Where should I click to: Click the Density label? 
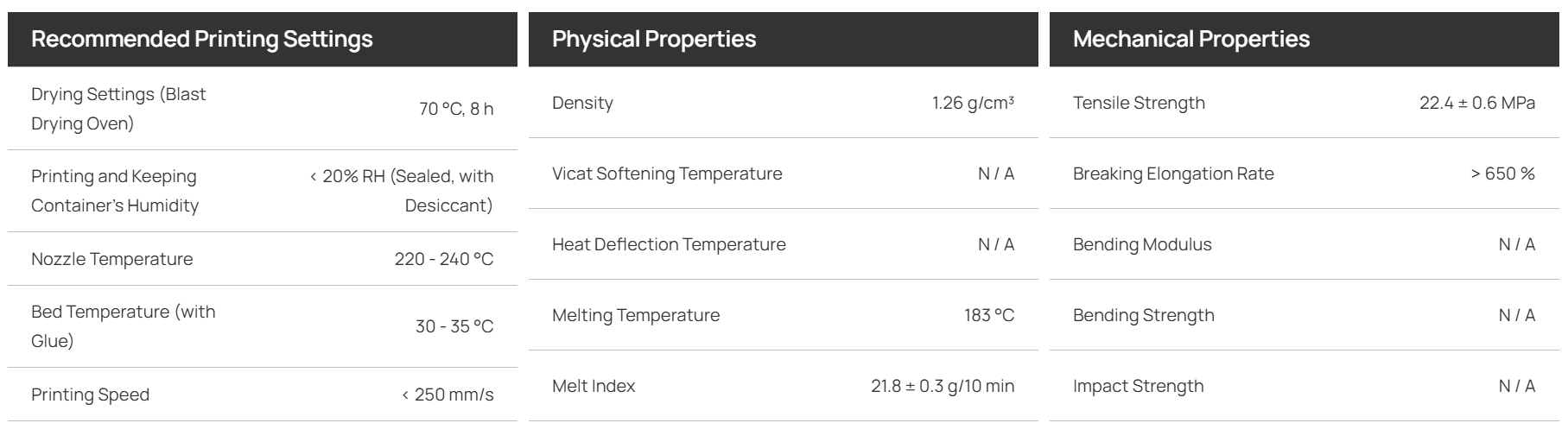coord(582,103)
